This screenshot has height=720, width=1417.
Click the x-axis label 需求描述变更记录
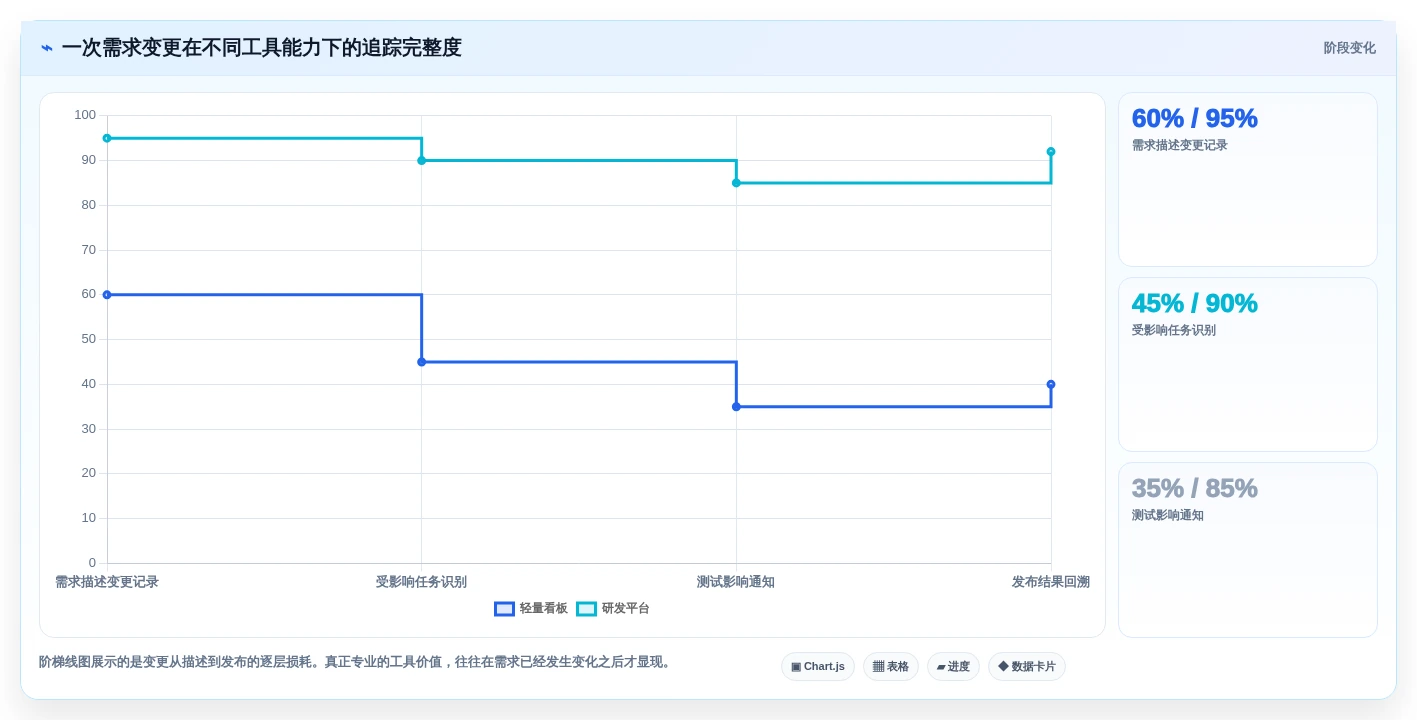pos(107,582)
